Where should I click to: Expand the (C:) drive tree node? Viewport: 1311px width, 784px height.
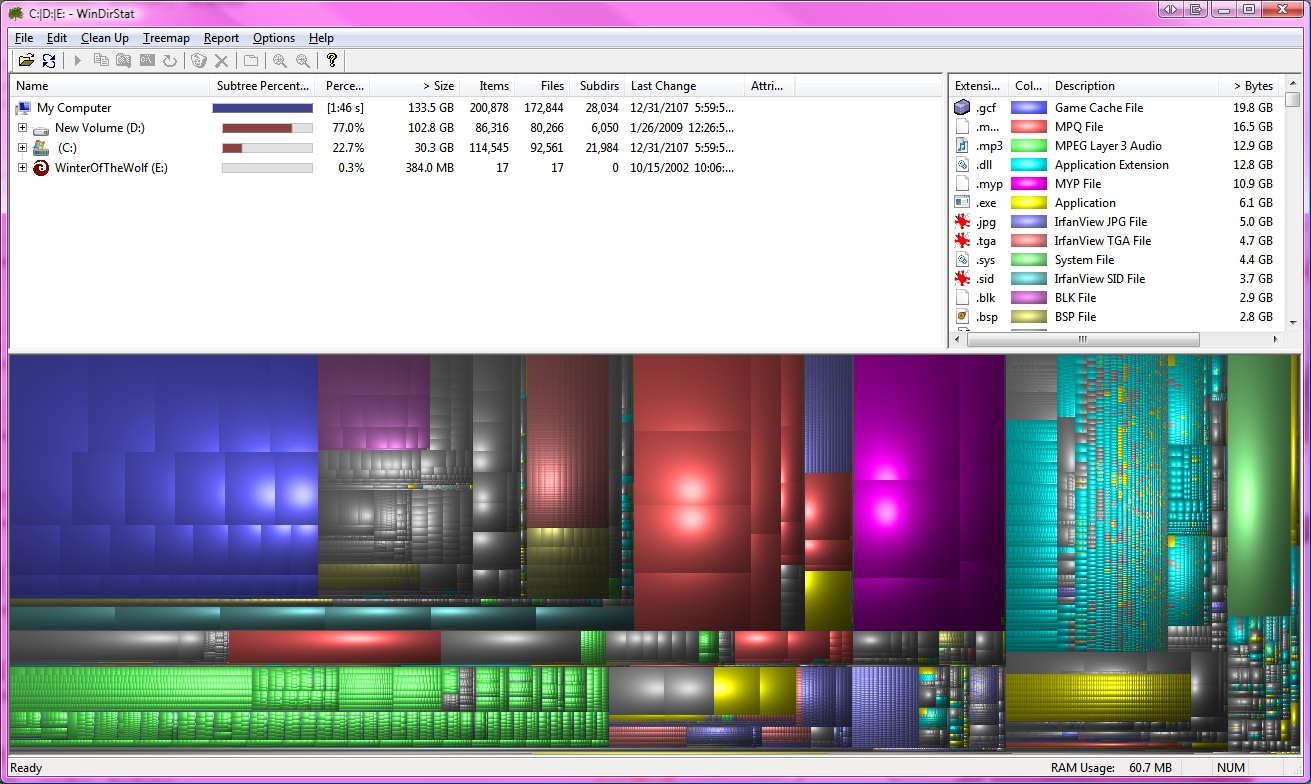22,148
